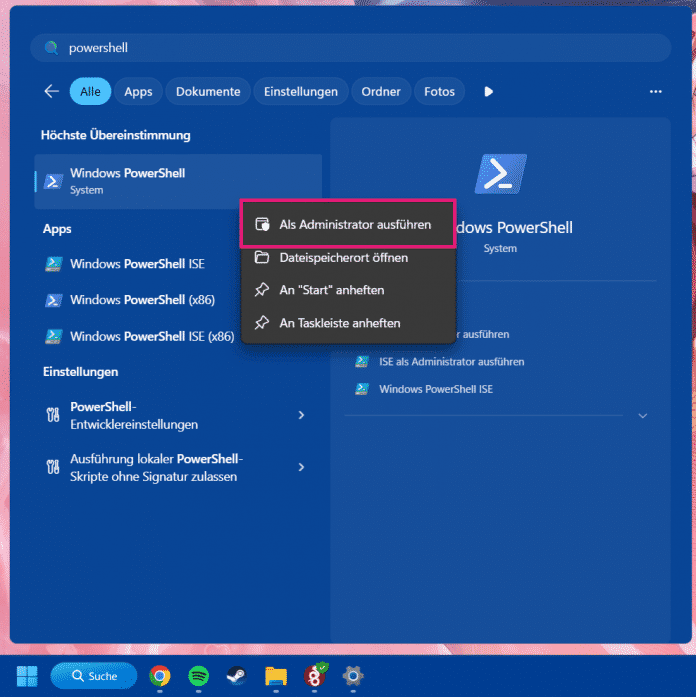The image size is (696, 697).
Task: Show more filters with the play arrow
Action: 488,92
